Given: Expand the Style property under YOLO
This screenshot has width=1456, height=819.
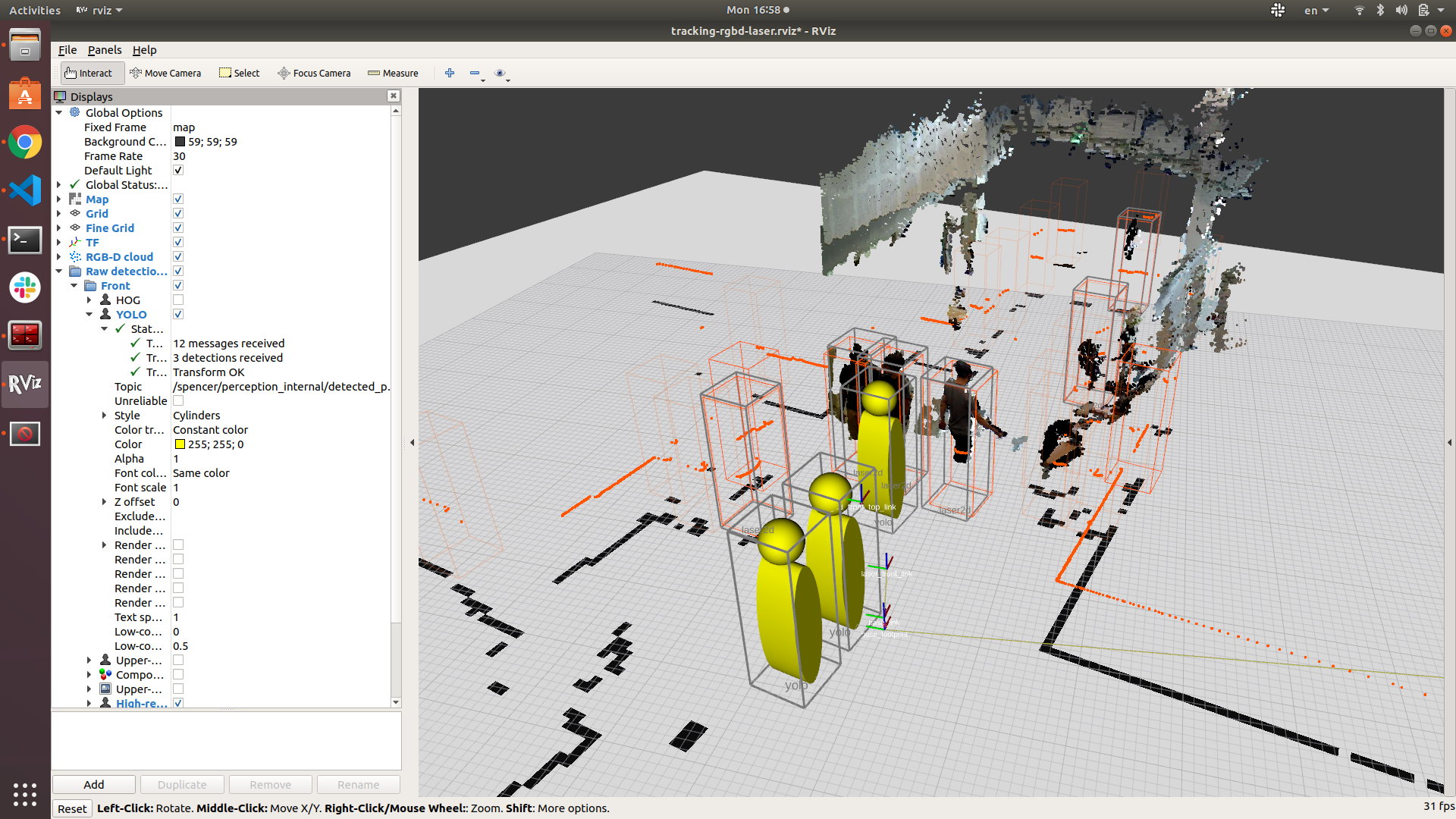Looking at the screenshot, I should tap(105, 415).
